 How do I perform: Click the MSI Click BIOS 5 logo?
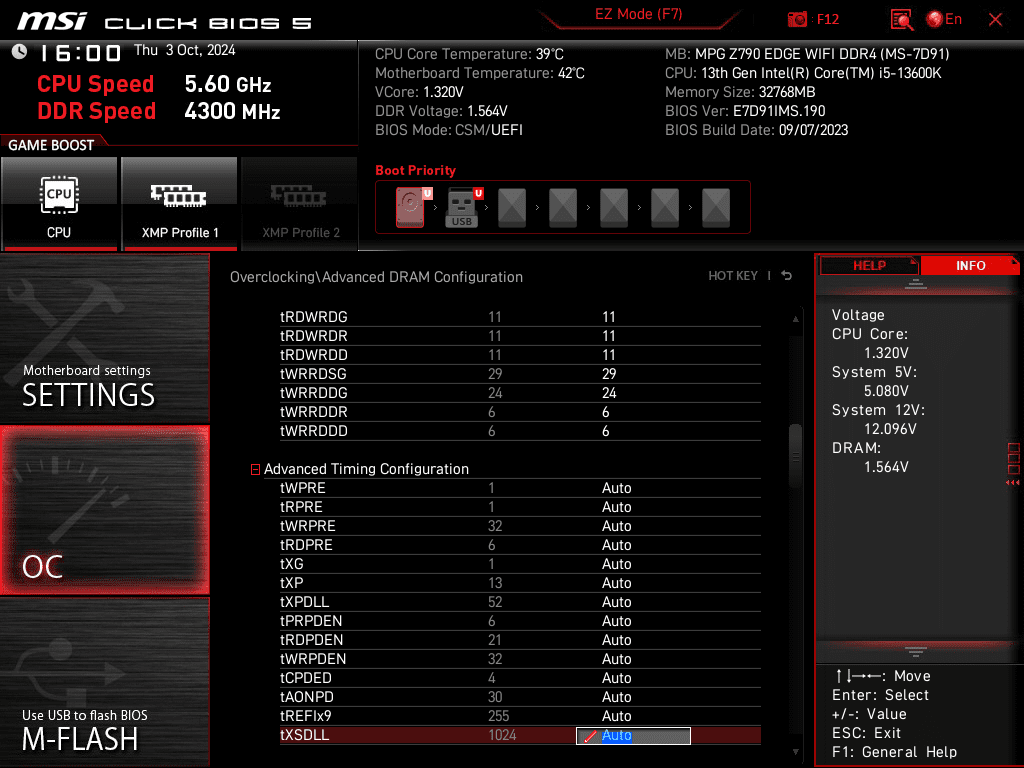(x=165, y=21)
